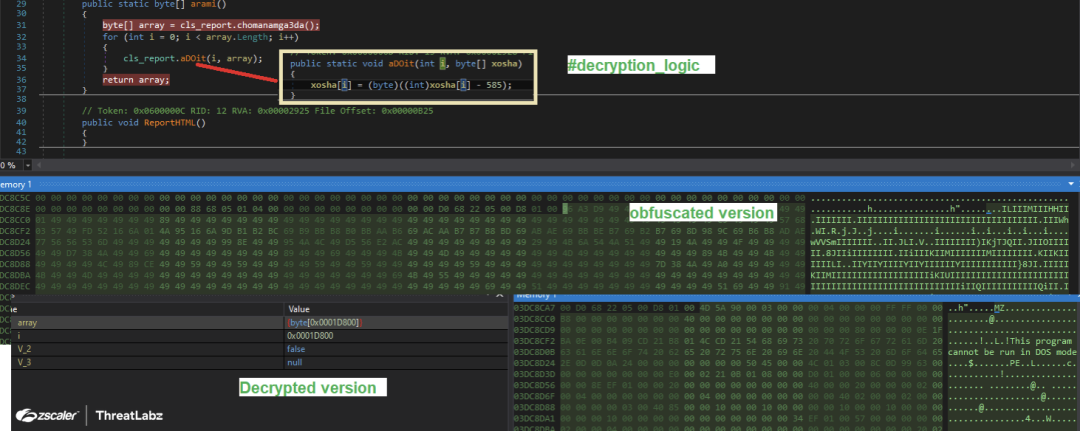Click the 'return array;' highlighted statement
This screenshot has width=1080, height=431.
tap(135, 79)
